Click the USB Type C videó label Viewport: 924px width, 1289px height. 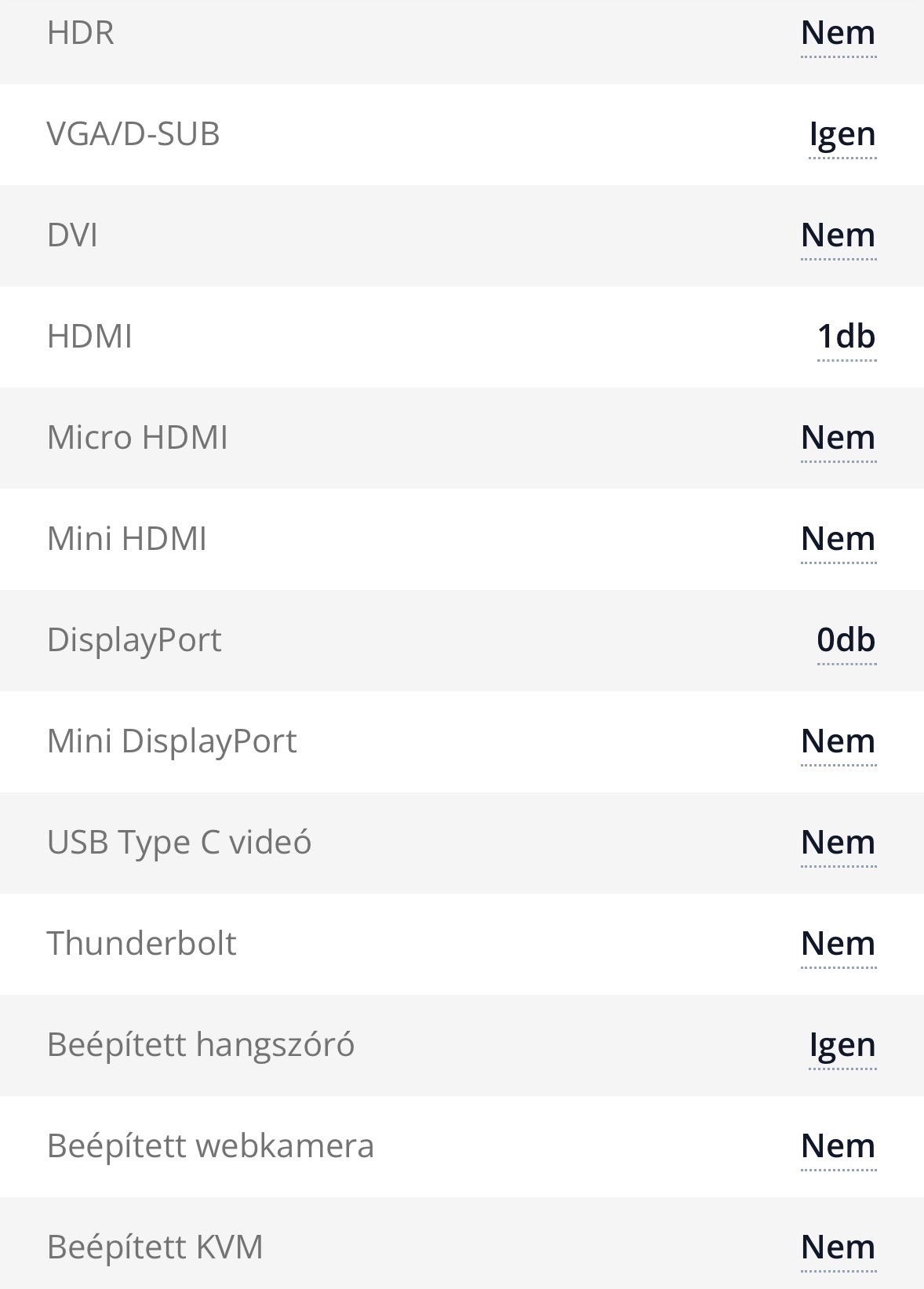(179, 843)
